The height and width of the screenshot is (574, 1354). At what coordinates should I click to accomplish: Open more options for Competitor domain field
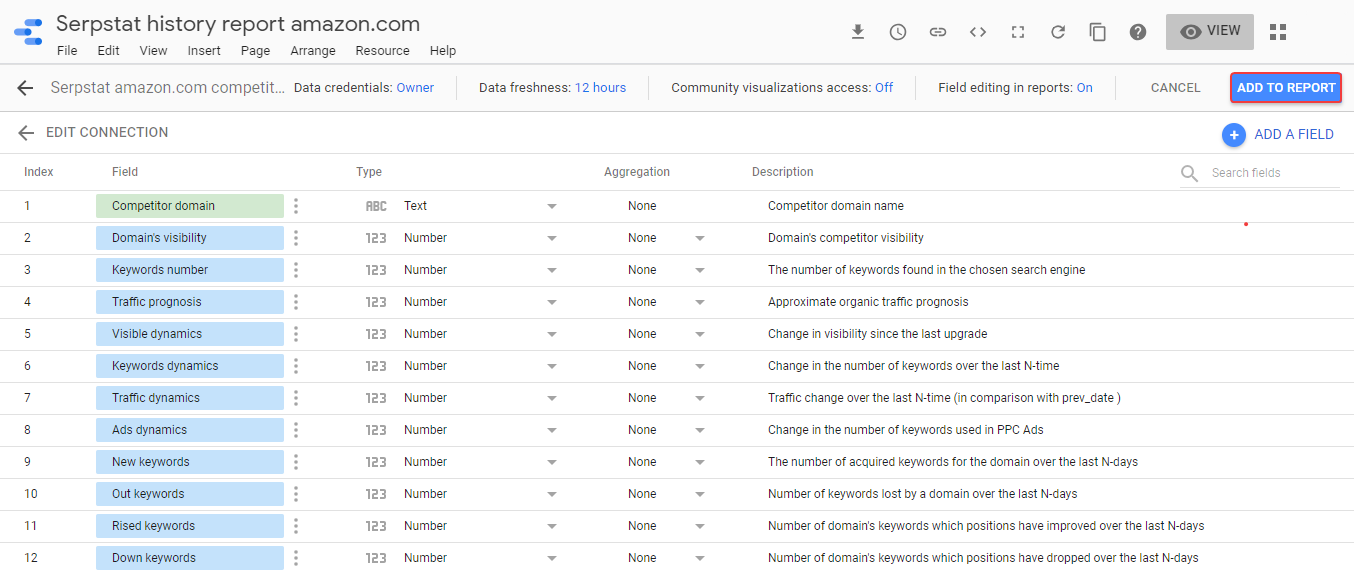296,206
